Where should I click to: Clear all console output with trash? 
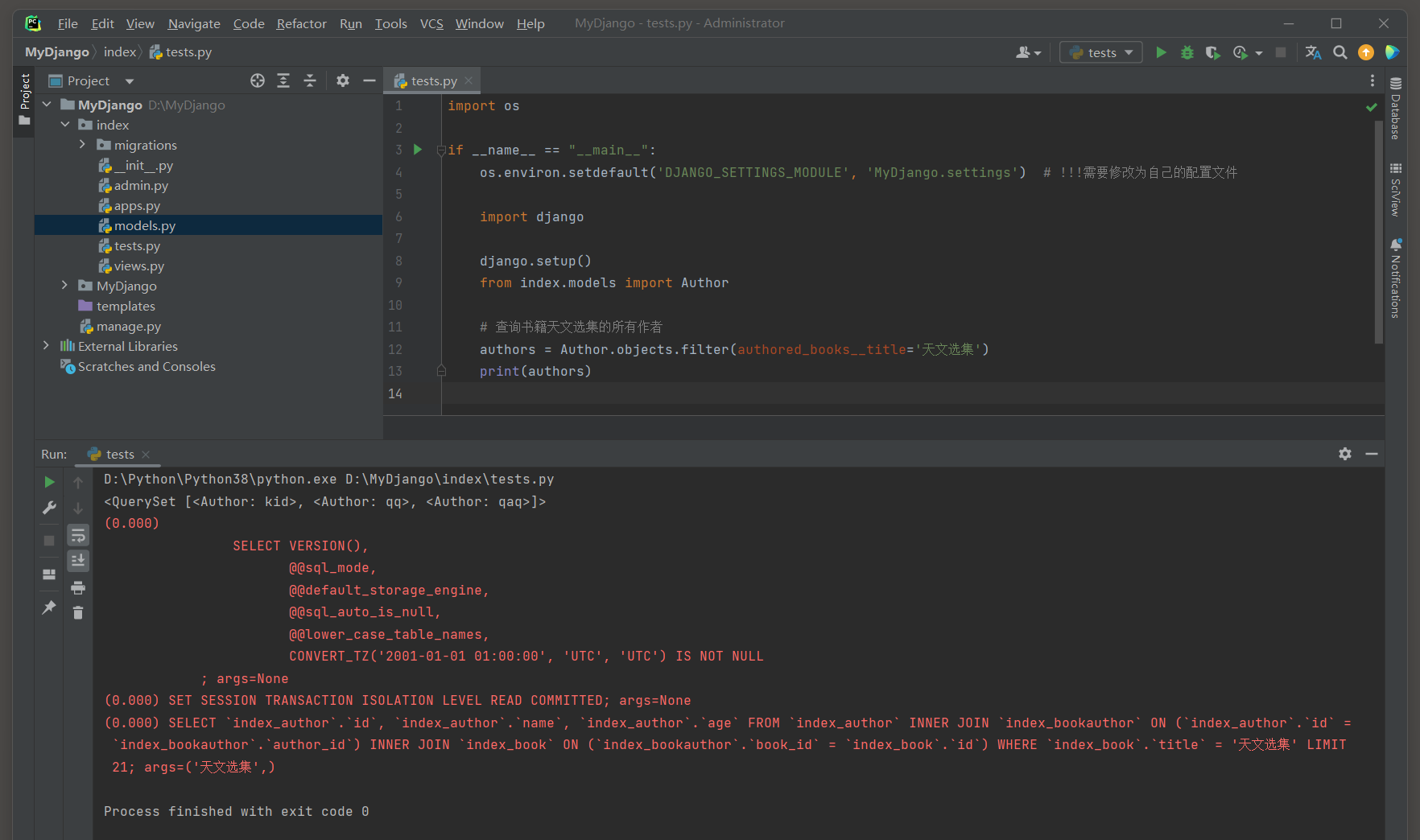[x=78, y=613]
